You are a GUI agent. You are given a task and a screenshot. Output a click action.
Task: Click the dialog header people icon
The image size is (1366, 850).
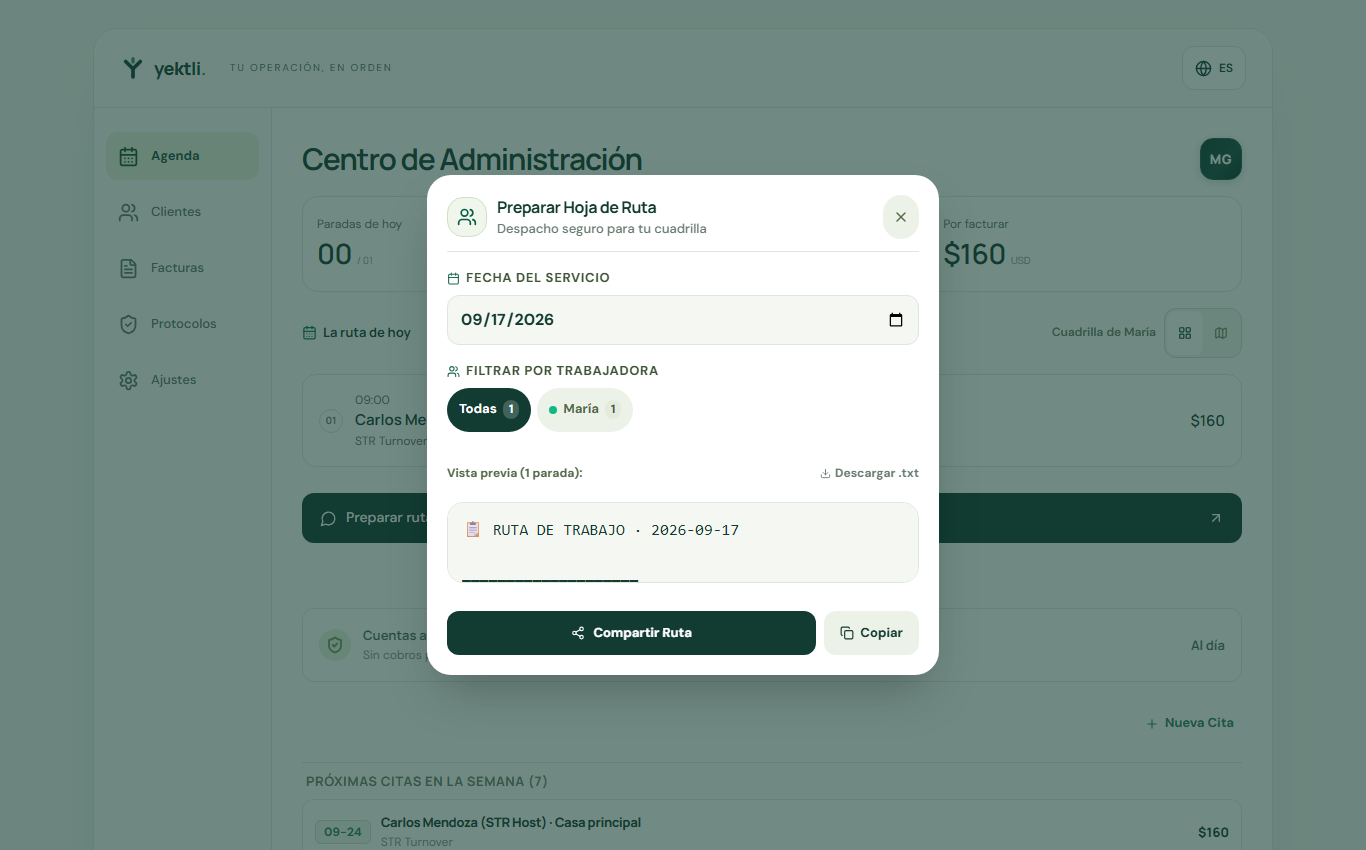(x=467, y=217)
